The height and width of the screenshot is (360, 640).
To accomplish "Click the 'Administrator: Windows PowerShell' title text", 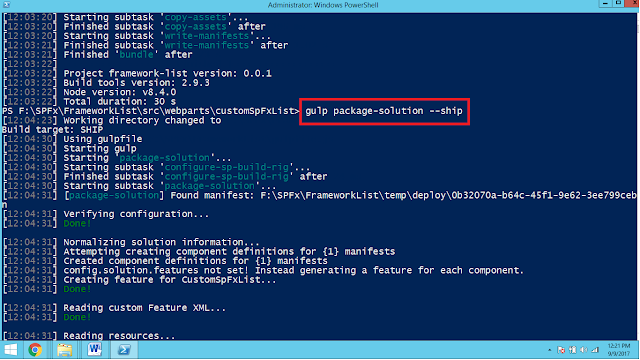I will point(323,5).
